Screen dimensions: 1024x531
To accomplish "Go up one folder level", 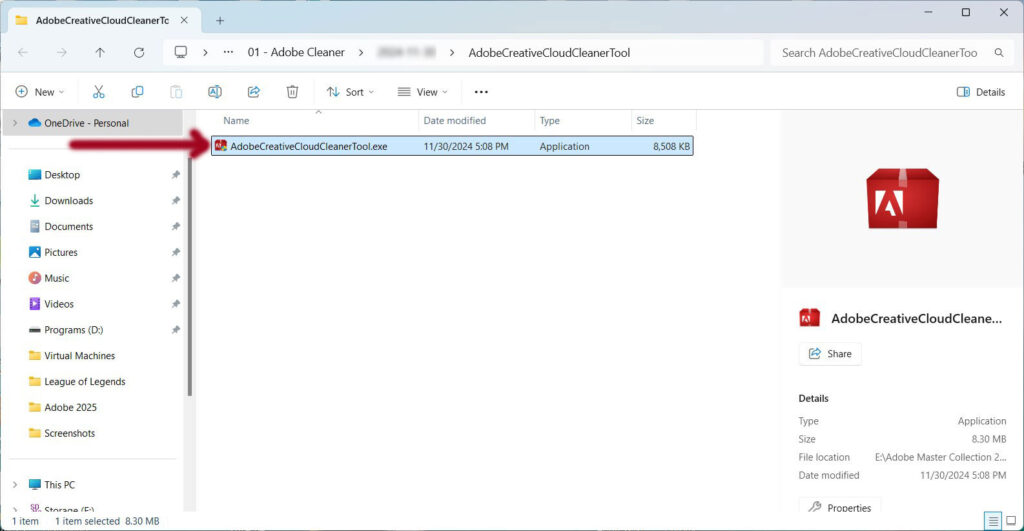I will (x=100, y=52).
